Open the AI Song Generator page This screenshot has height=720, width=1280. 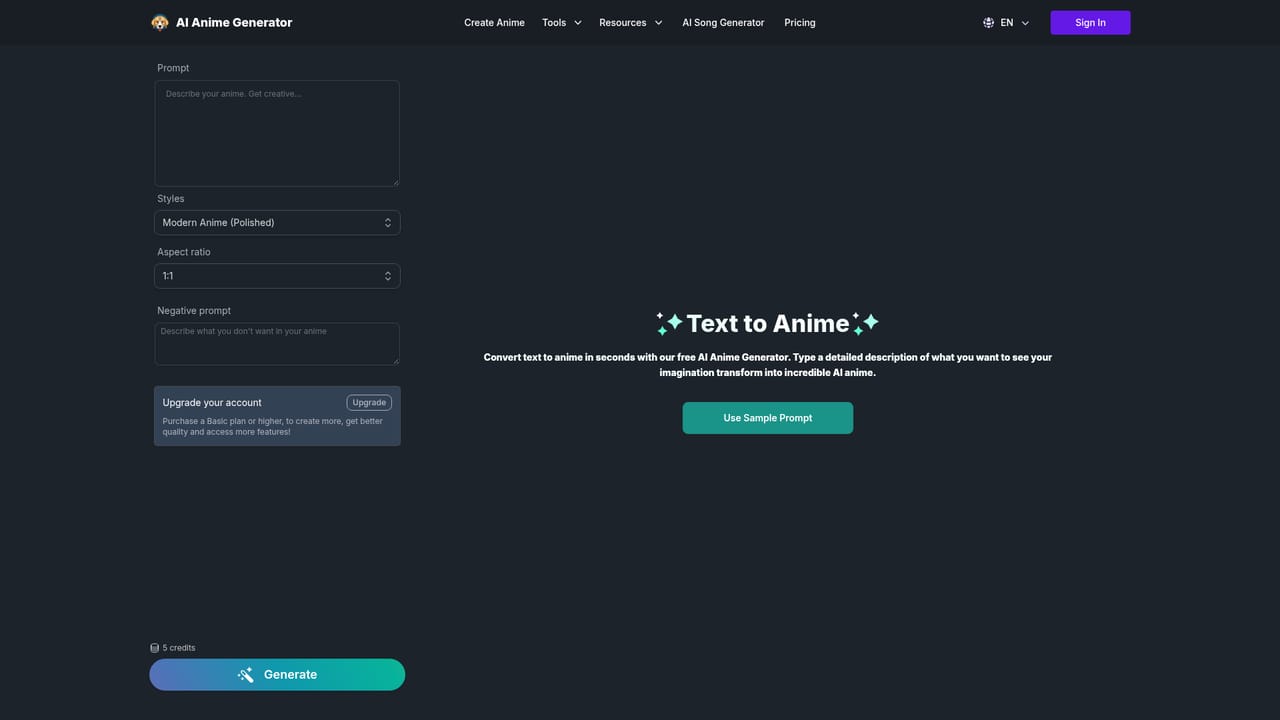(x=723, y=22)
